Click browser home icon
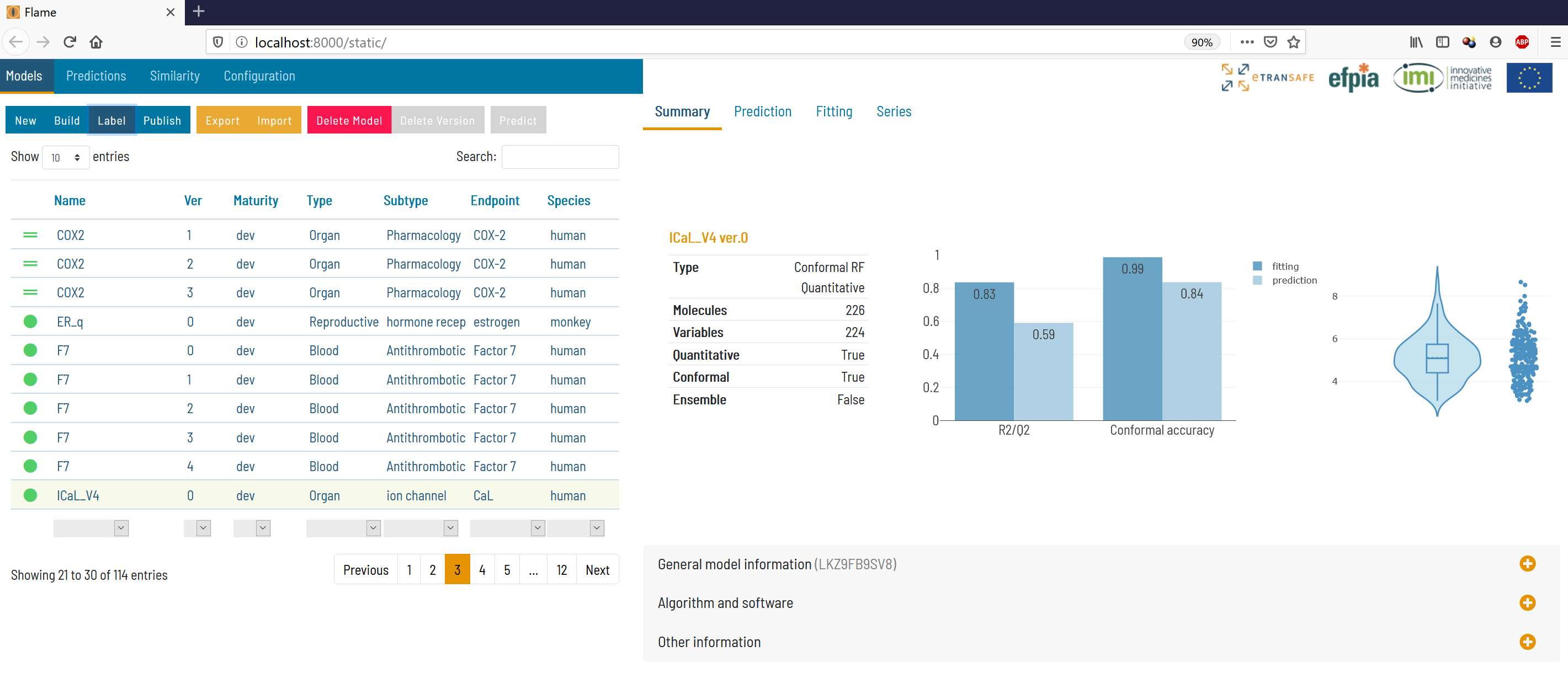 tap(96, 42)
